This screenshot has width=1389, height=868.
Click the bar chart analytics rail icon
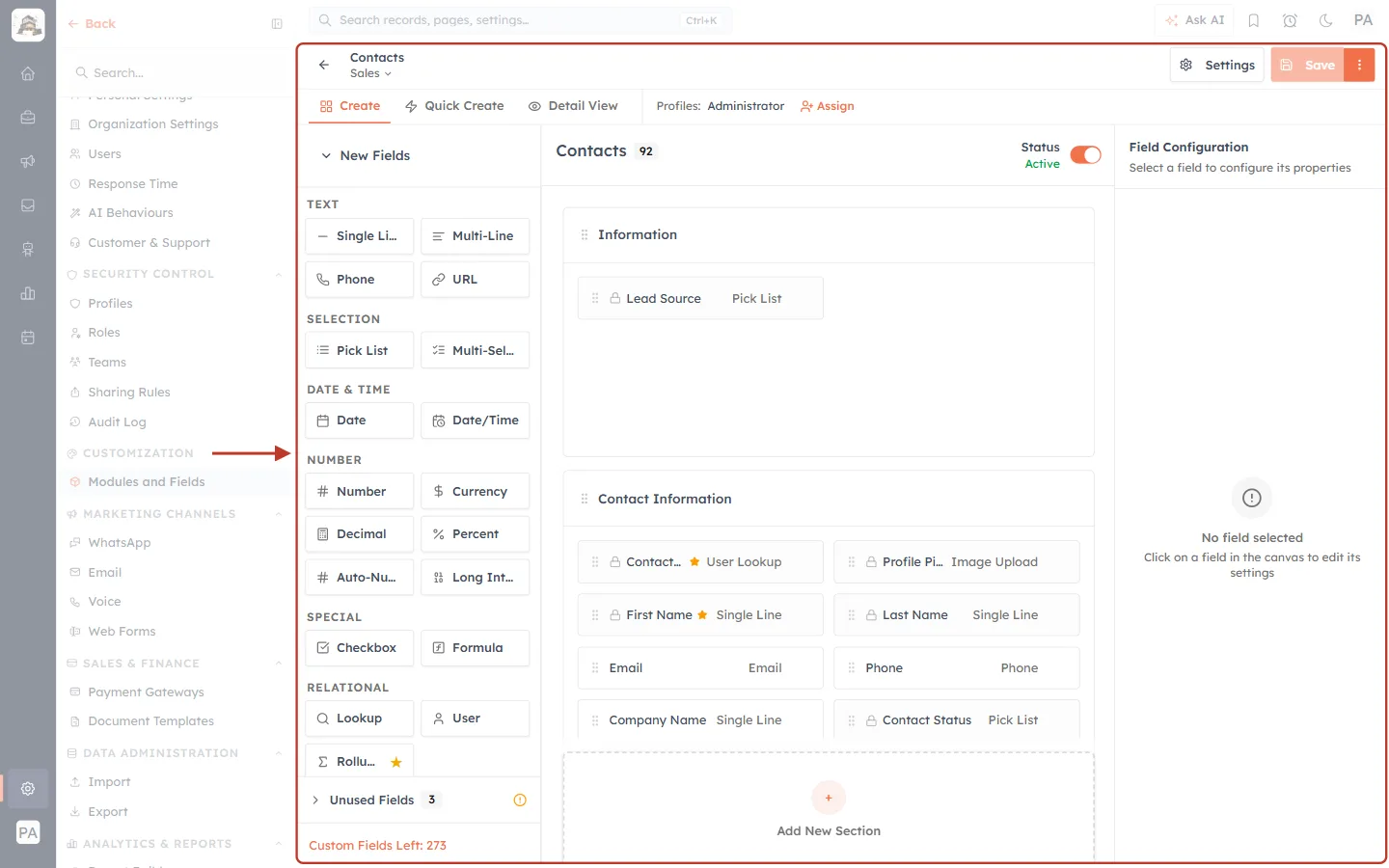point(28,293)
